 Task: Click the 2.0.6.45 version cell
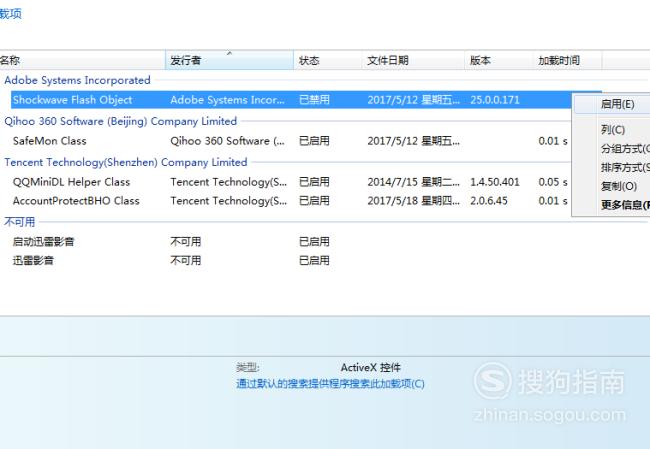tap(489, 201)
